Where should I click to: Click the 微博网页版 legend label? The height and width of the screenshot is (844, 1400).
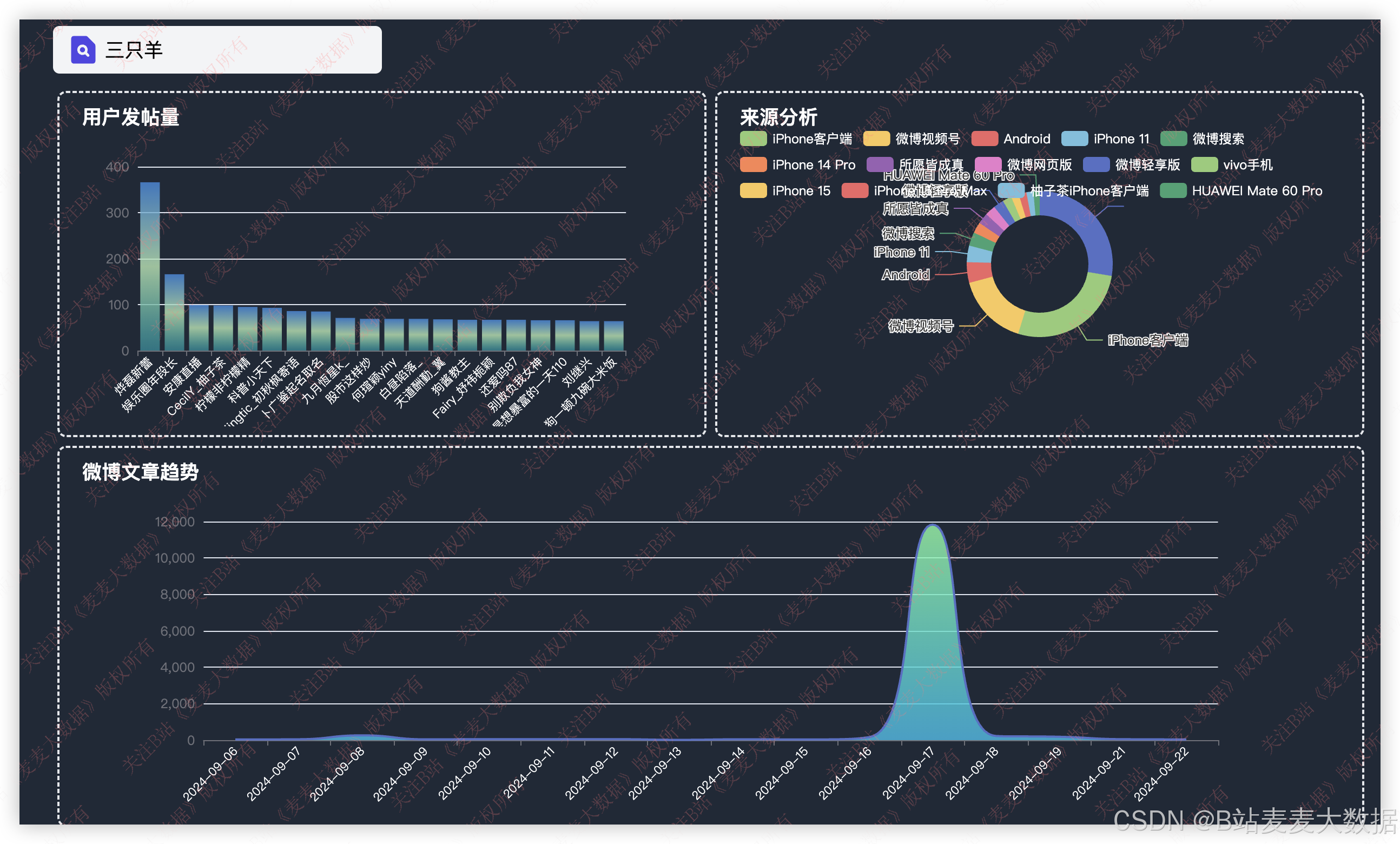pos(1039,165)
